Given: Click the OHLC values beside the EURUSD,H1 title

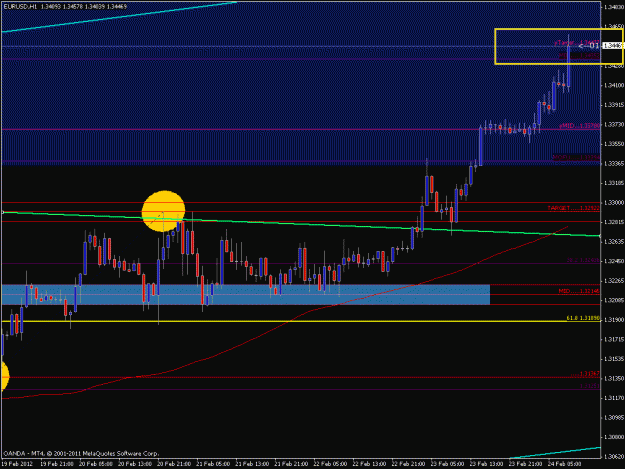Looking at the screenshot, I should 84,7.
